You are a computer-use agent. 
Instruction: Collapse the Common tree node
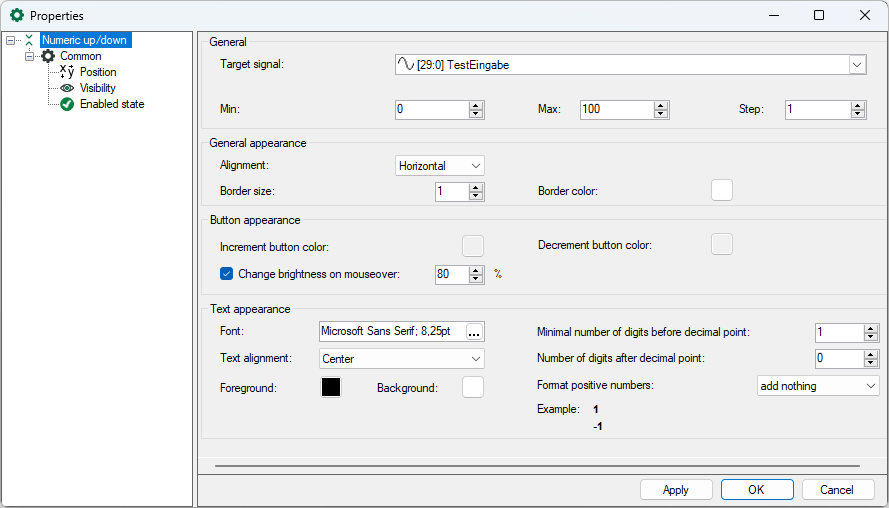click(30, 57)
